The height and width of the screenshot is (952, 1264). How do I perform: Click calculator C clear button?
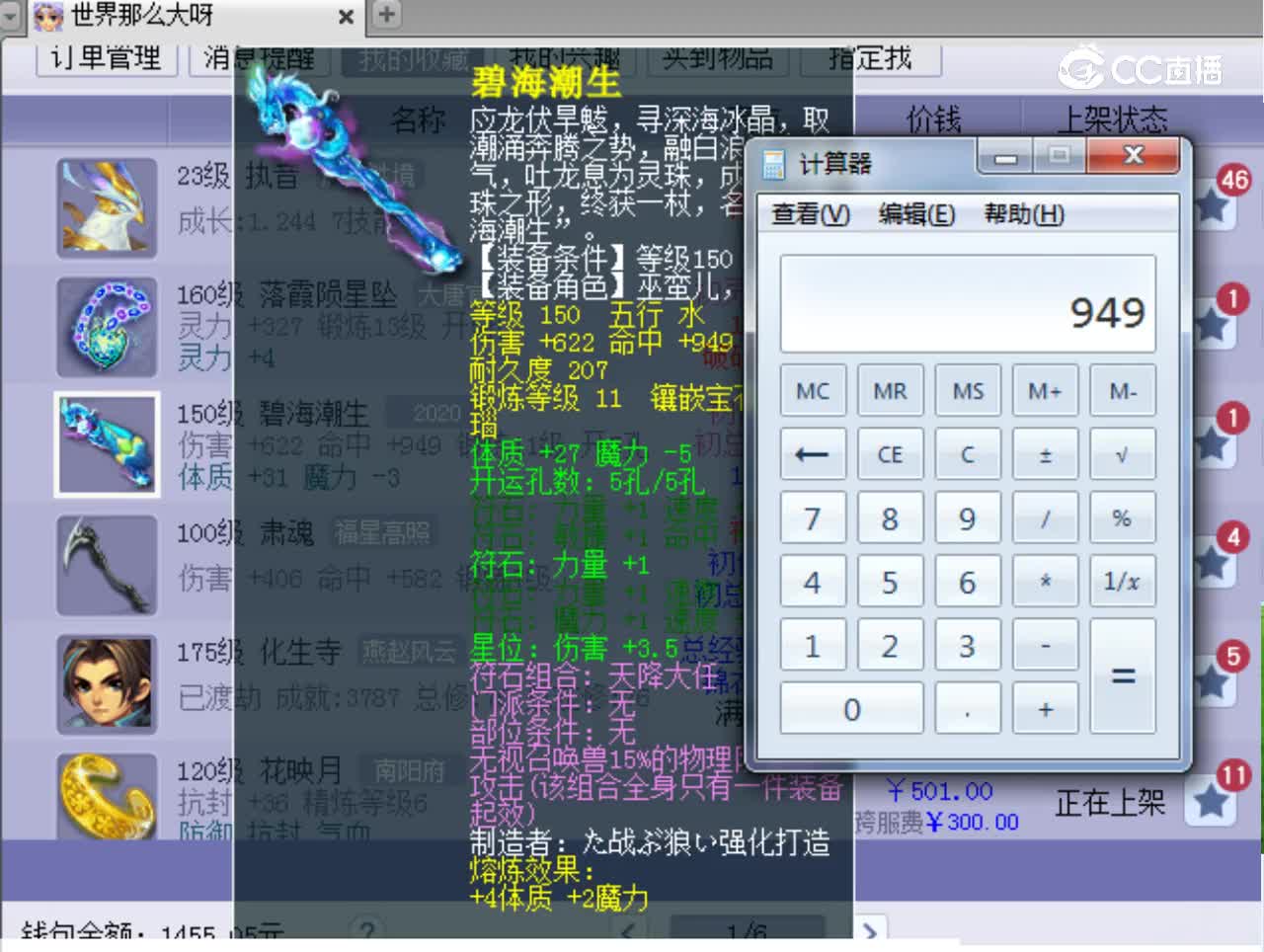pos(968,454)
